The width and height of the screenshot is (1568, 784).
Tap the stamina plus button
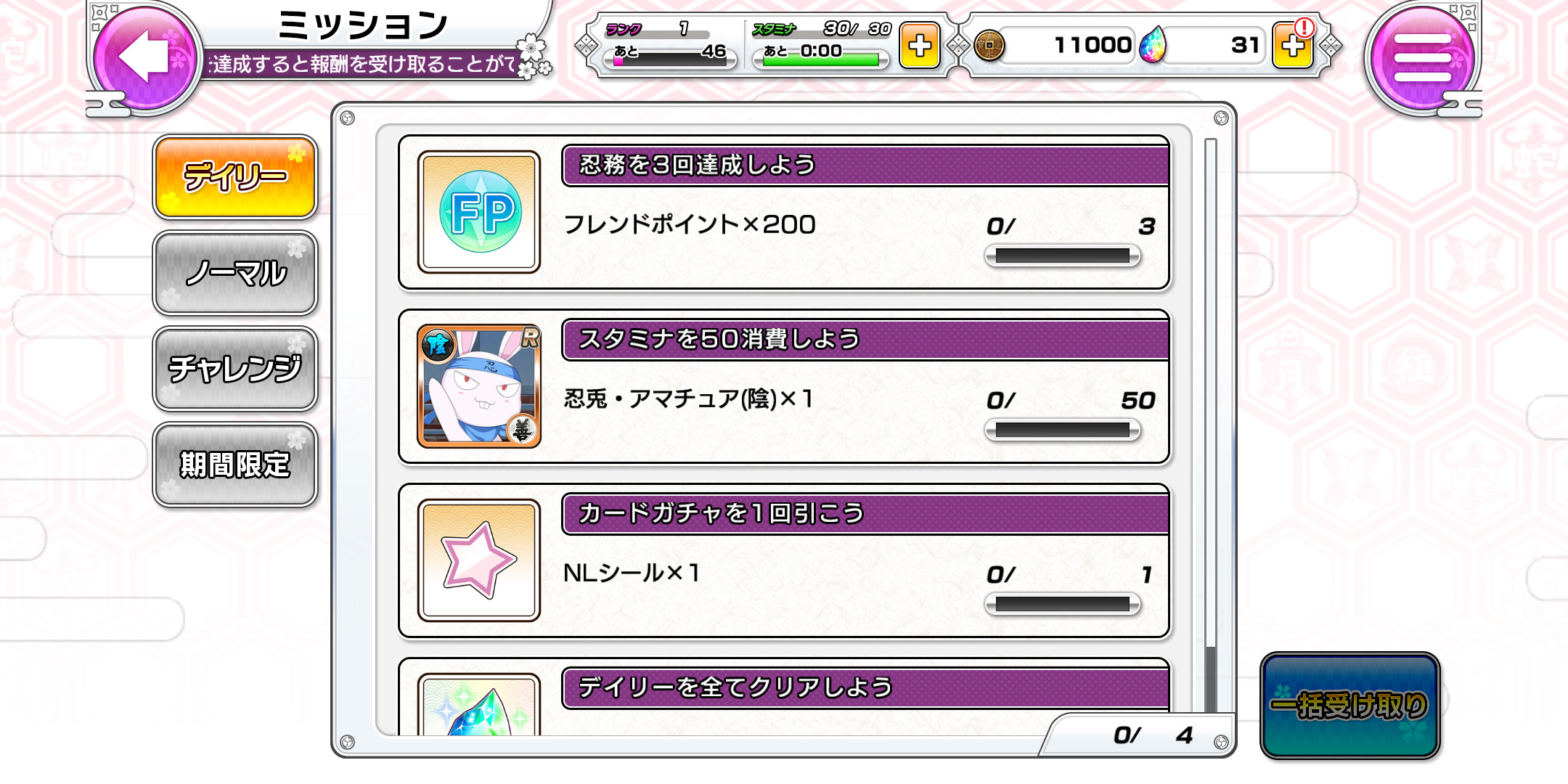coord(919,45)
